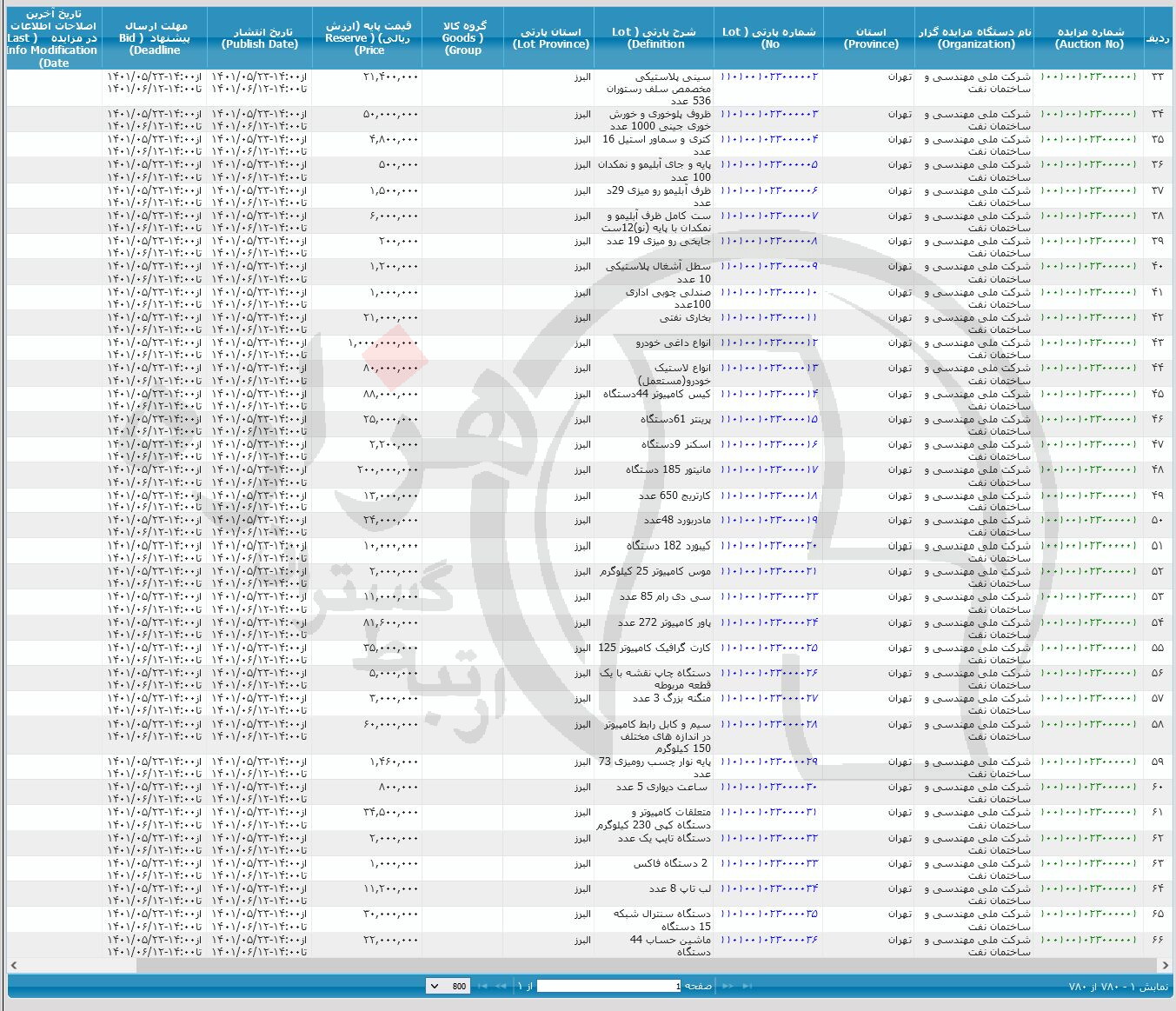Open auction number link in row ۵۸

click(1089, 724)
